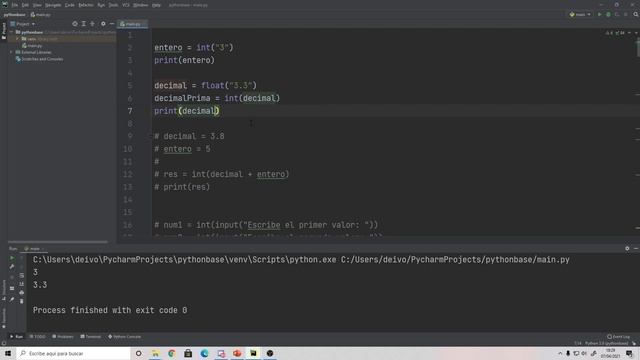Go to next highlighted problem arrow

636,33
